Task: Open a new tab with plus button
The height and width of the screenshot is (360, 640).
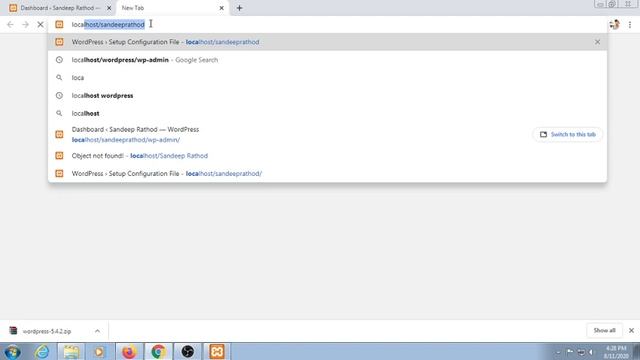Action: [x=240, y=8]
